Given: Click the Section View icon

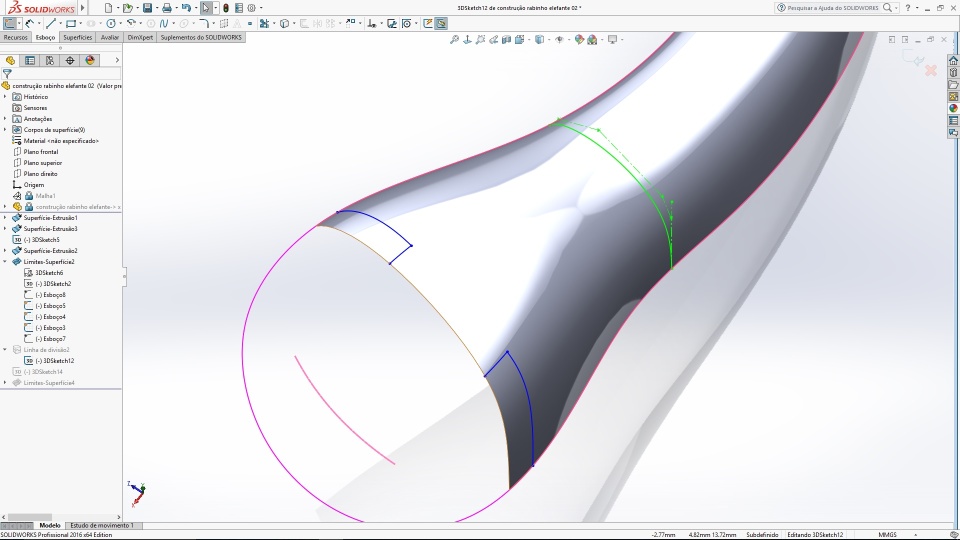Looking at the screenshot, I should point(506,39).
